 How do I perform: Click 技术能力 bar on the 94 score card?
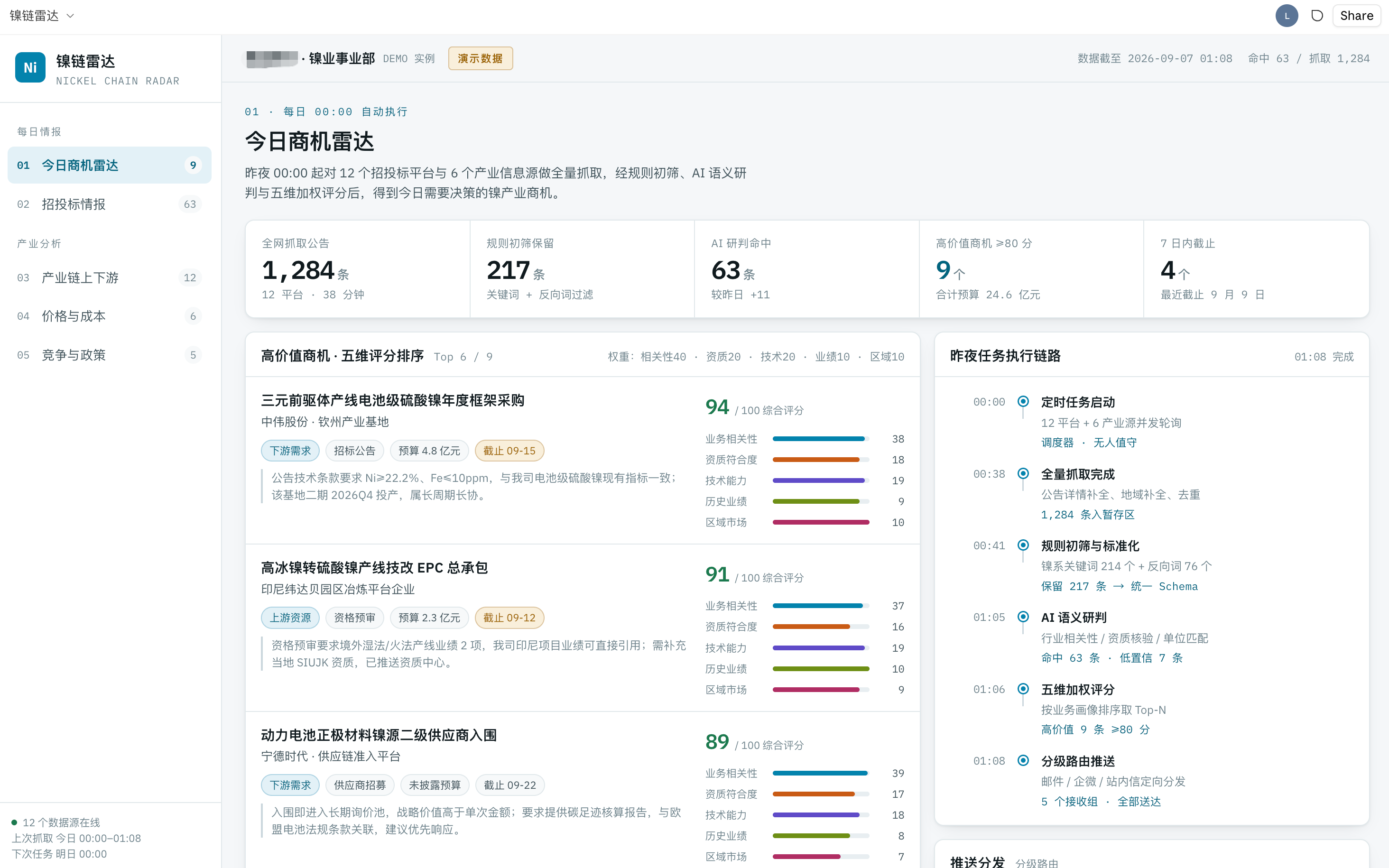coord(821,480)
